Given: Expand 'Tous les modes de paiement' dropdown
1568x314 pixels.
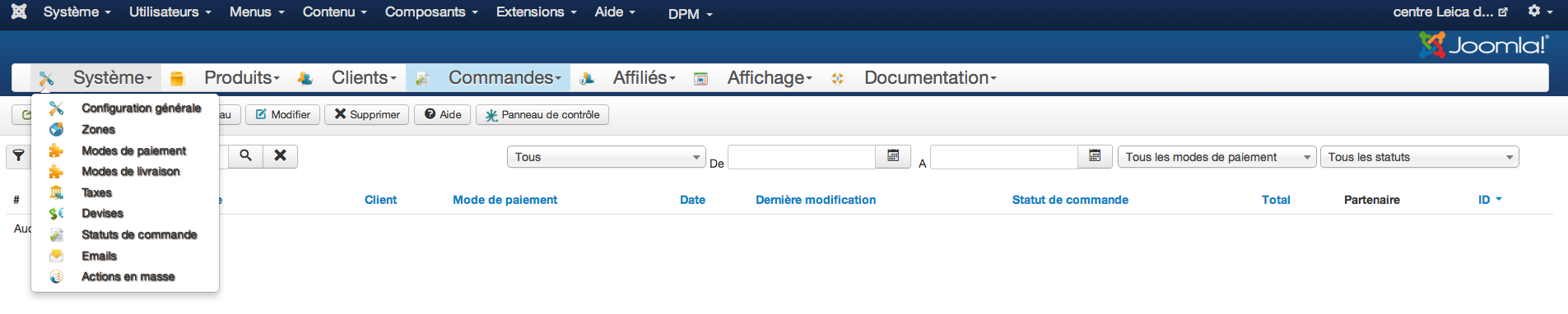Looking at the screenshot, I should [x=1217, y=157].
